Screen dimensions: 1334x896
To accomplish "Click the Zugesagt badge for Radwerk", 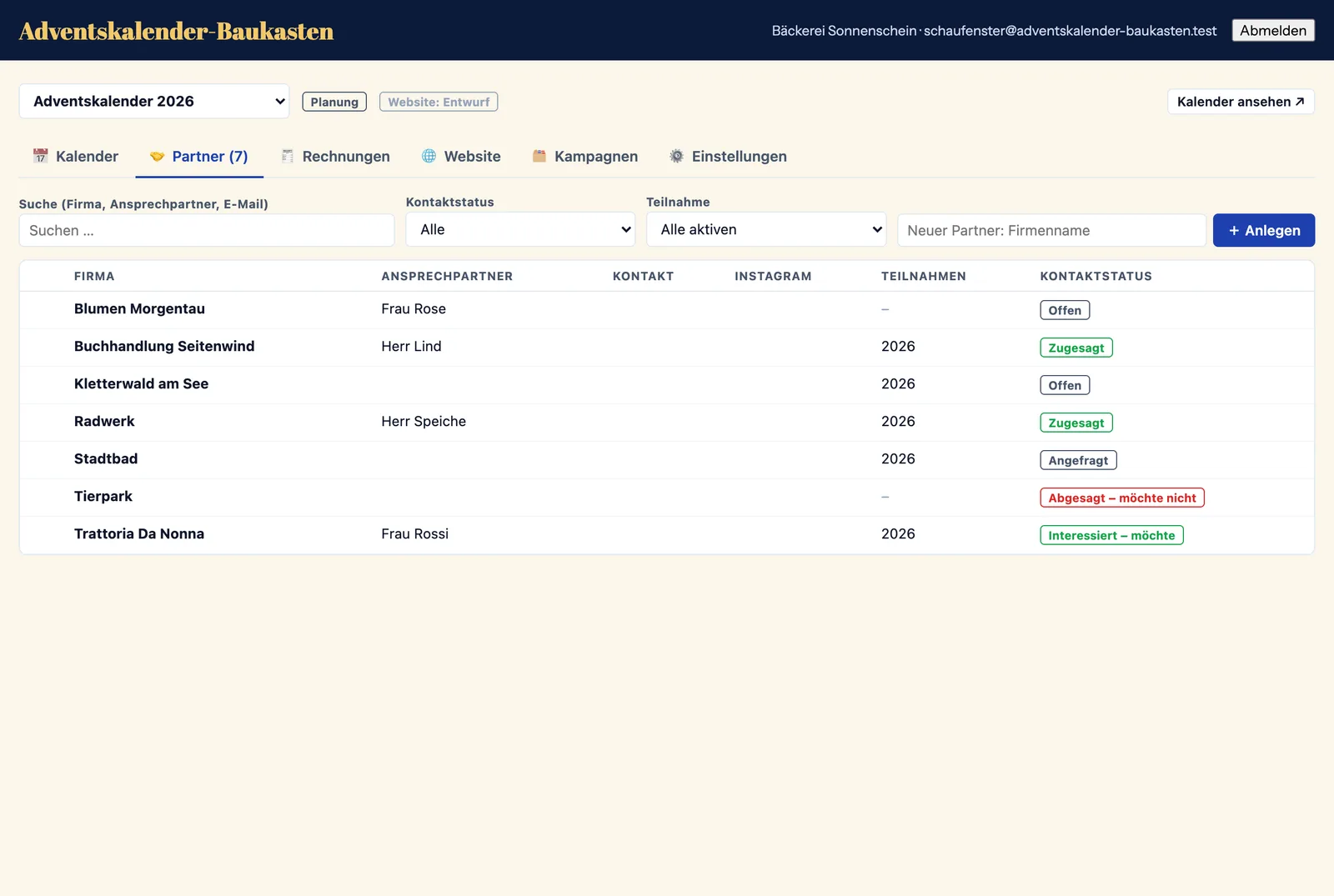I will pyautogui.click(x=1076, y=423).
